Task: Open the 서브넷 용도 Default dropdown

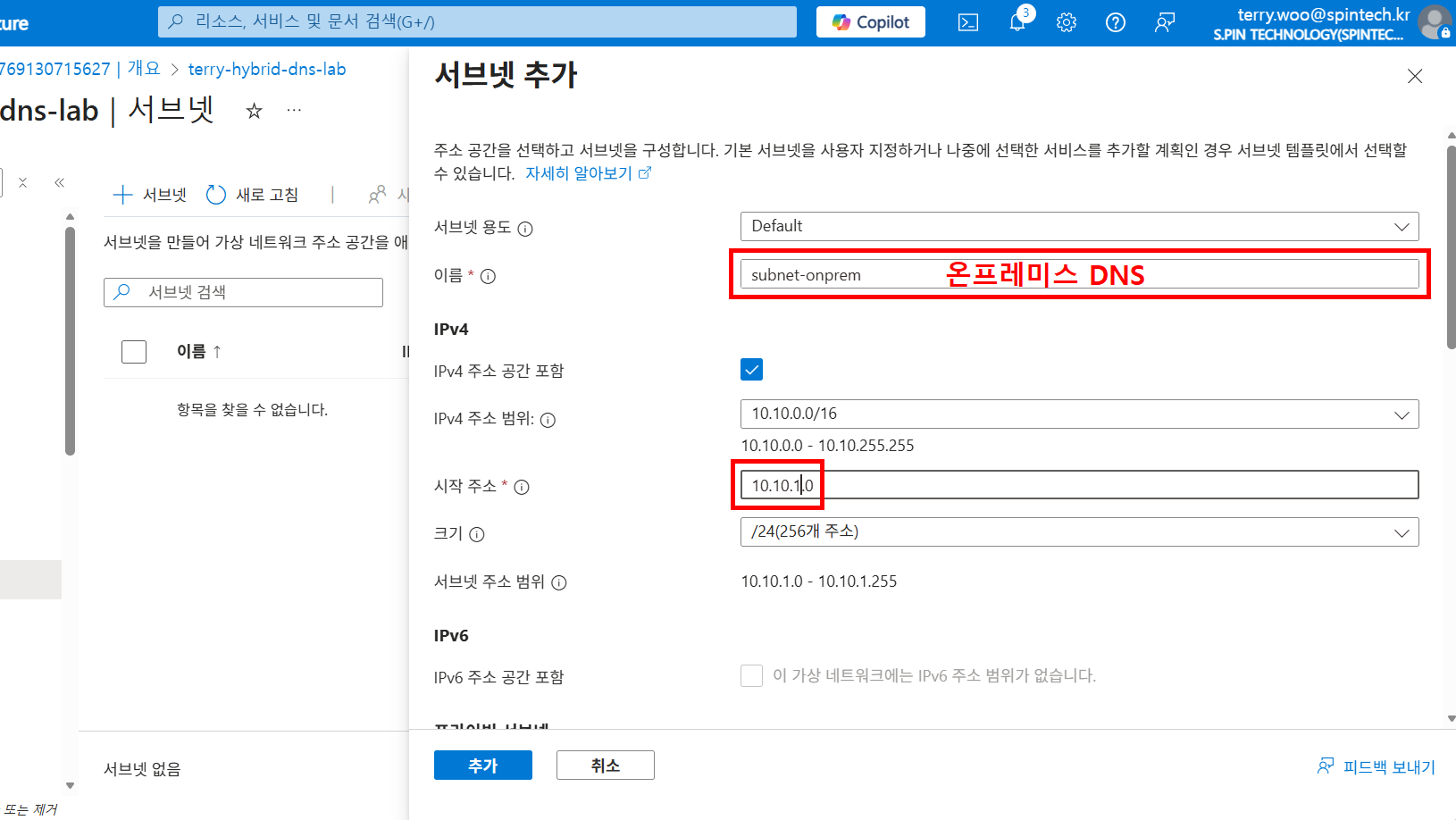Action: pos(1079,226)
